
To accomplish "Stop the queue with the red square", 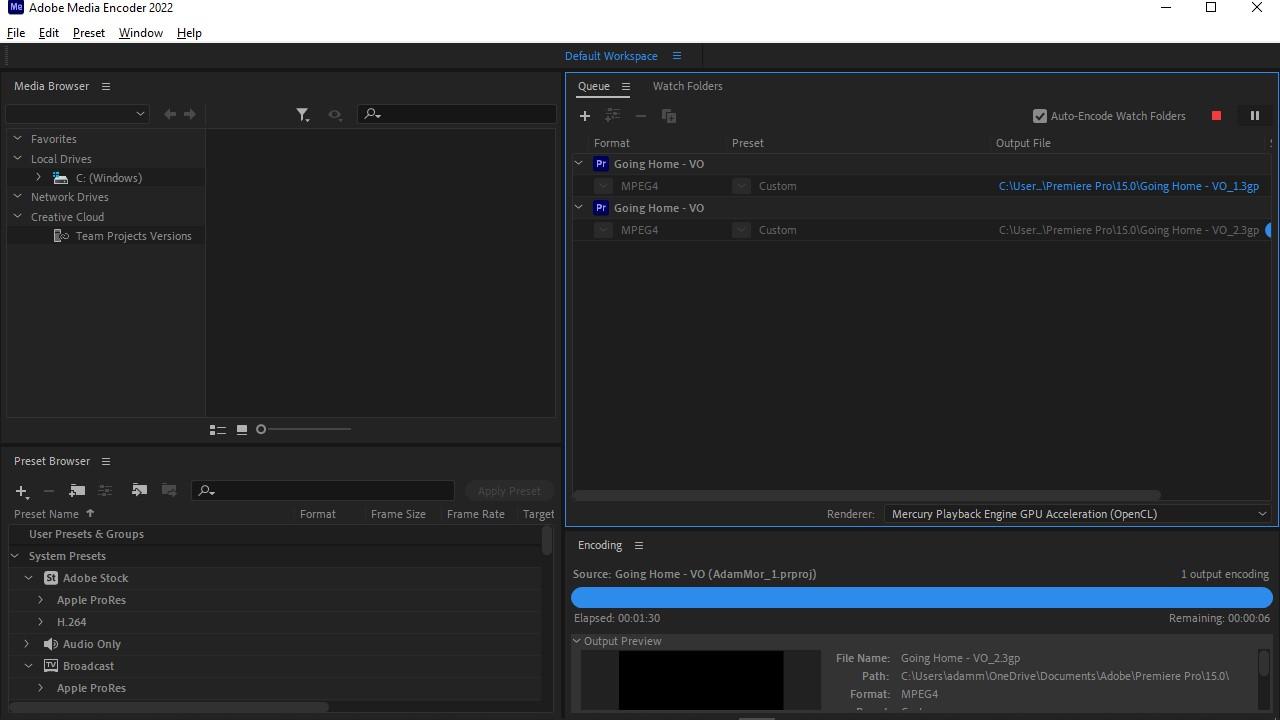I will [x=1216, y=116].
